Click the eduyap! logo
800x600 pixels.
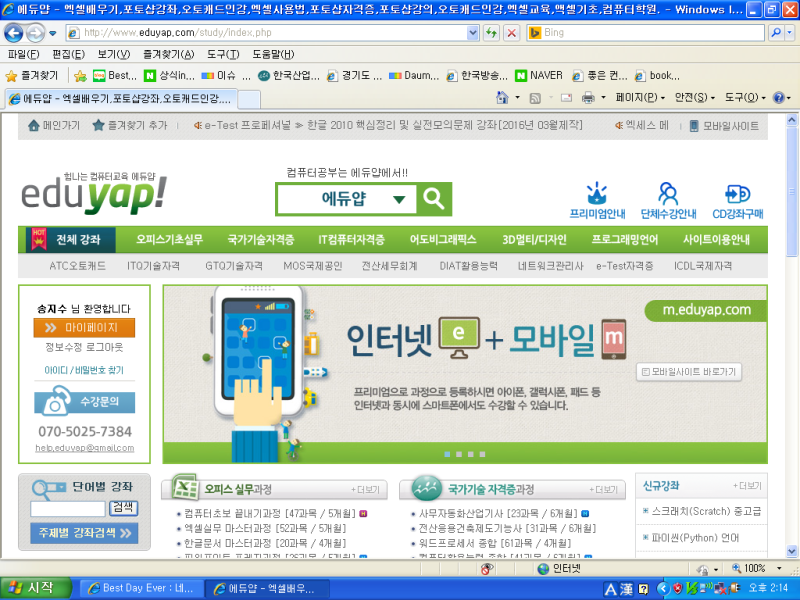click(94, 194)
